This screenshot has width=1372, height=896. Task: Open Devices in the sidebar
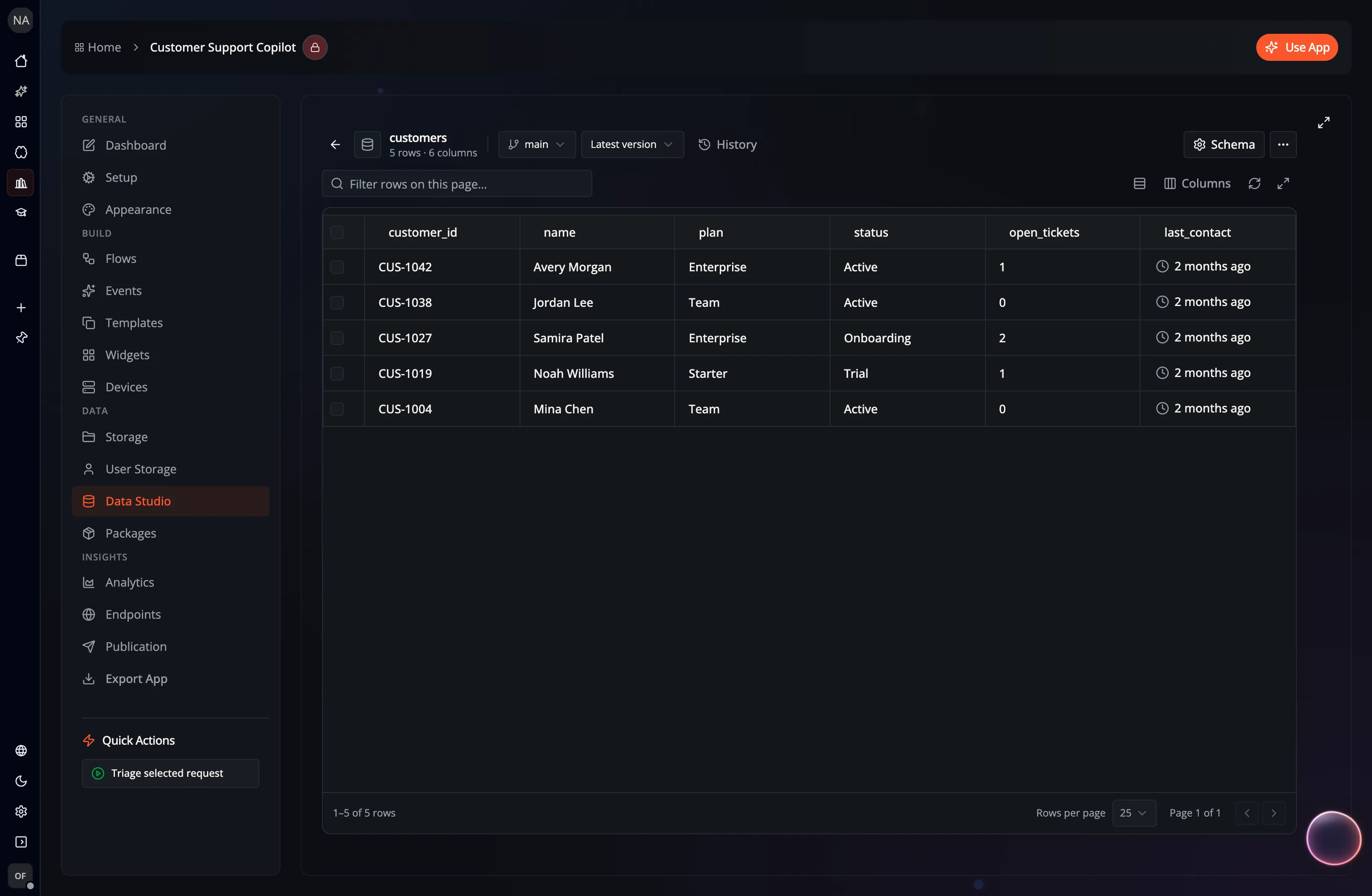point(171,387)
